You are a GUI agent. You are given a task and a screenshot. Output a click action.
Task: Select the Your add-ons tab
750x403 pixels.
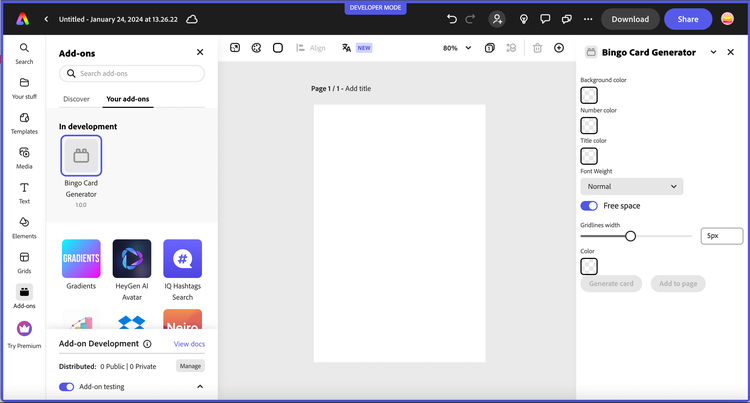(x=128, y=99)
